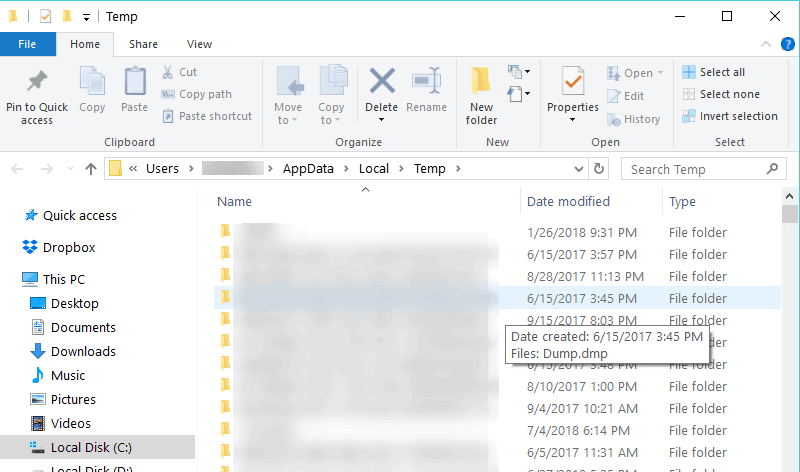
Task: Open Videos in navigation pane
Action: click(x=61, y=423)
